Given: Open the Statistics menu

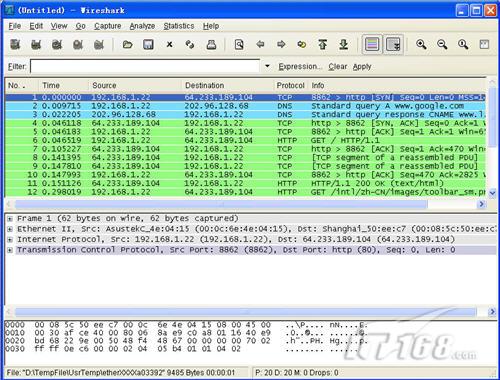Looking at the screenshot, I should point(179,26).
